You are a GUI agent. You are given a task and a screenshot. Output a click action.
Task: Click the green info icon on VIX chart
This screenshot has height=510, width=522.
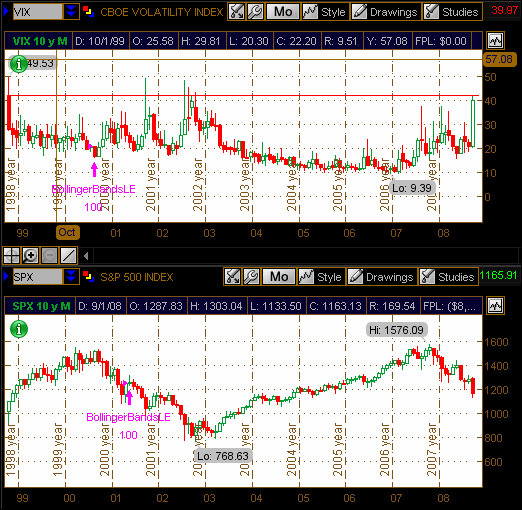click(19, 64)
